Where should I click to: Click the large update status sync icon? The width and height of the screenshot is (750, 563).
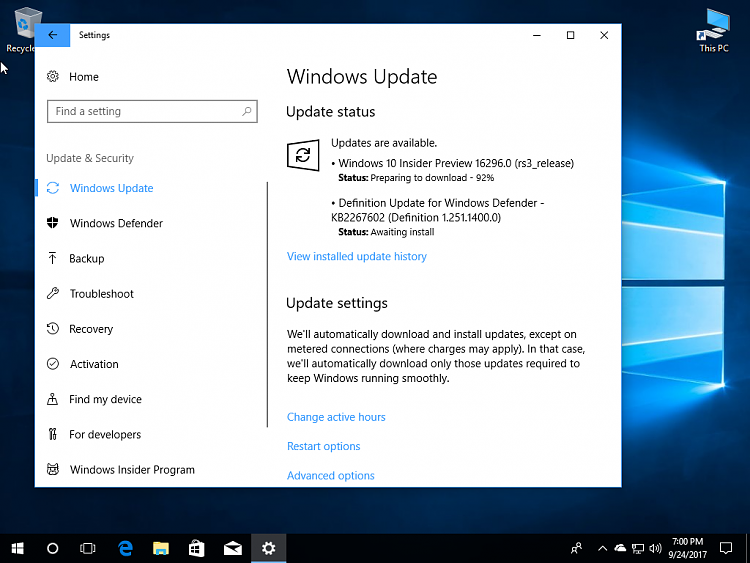[303, 155]
